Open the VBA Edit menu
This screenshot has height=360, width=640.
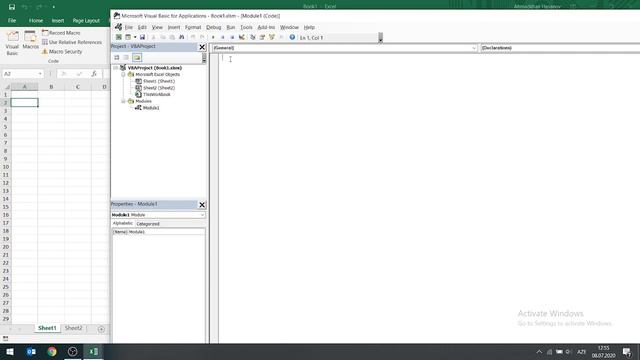click(x=142, y=27)
